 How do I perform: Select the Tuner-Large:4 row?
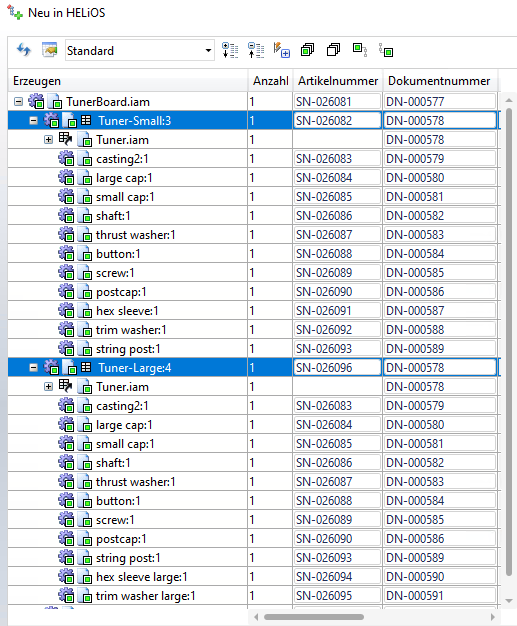pyautogui.click(x=252, y=368)
